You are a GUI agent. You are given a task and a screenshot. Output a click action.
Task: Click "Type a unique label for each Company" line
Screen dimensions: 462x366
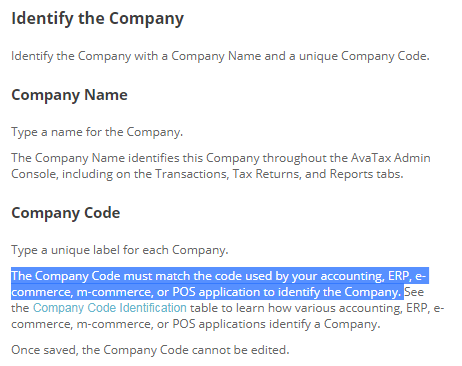point(120,250)
